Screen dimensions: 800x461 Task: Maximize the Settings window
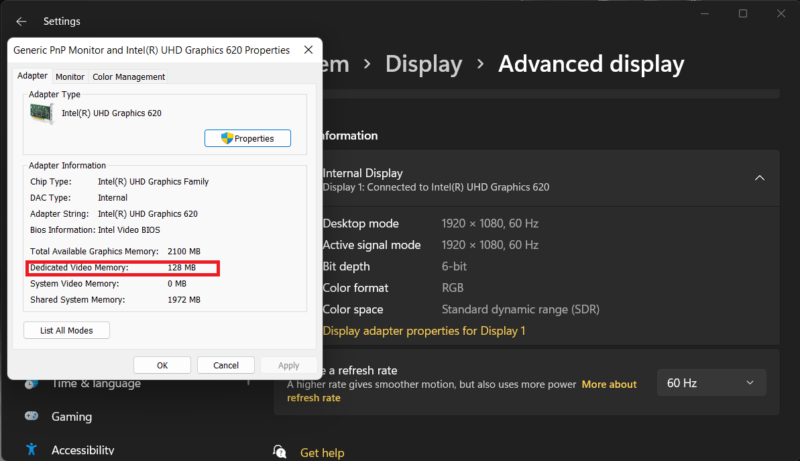[743, 14]
